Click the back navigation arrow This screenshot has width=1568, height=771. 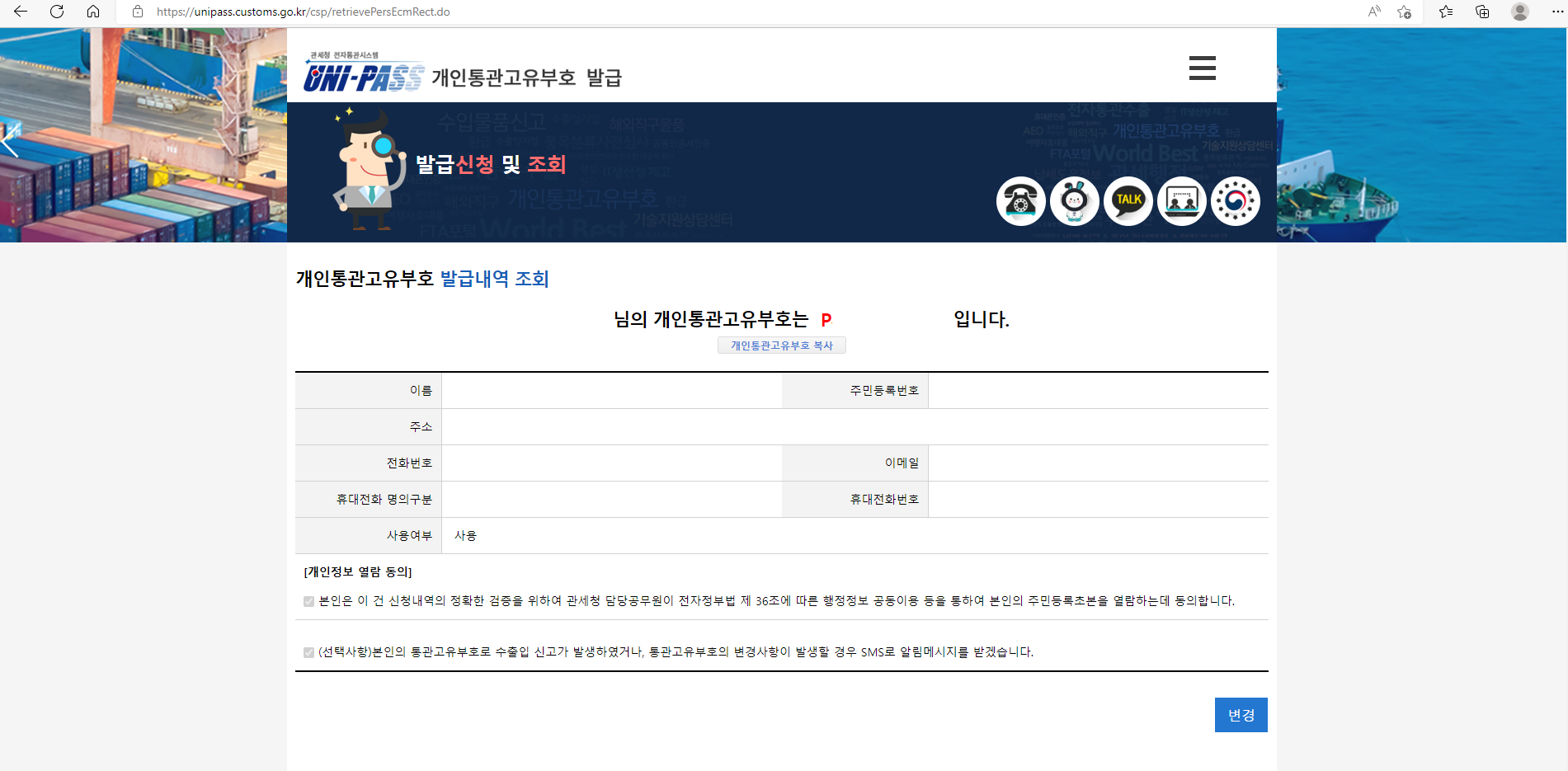(x=20, y=12)
